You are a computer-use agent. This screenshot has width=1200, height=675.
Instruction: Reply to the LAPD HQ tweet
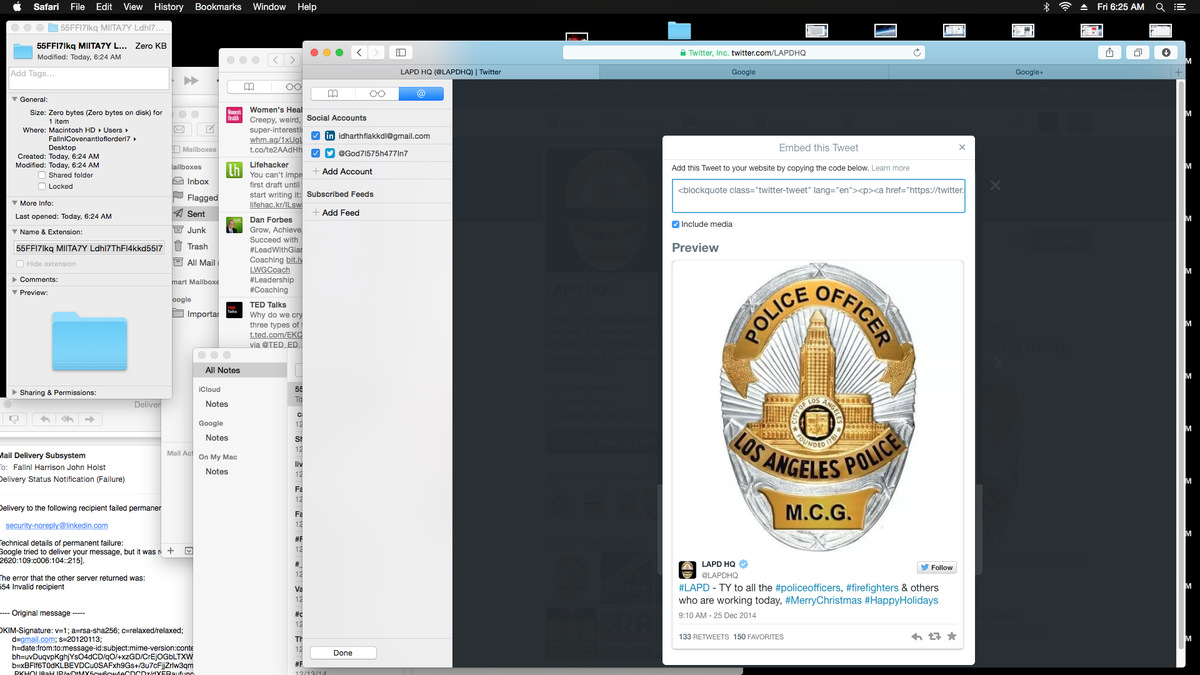tap(917, 636)
